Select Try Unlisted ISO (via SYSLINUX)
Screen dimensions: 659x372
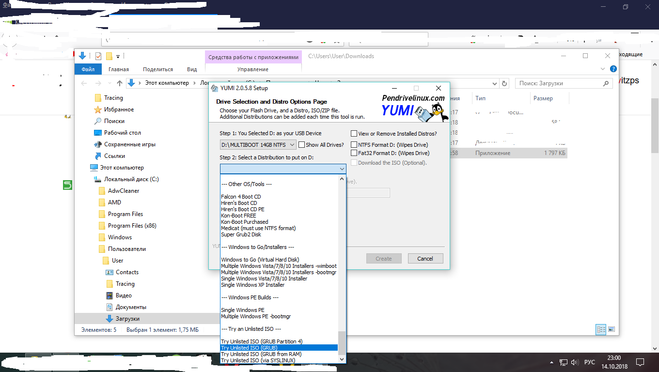258,360
